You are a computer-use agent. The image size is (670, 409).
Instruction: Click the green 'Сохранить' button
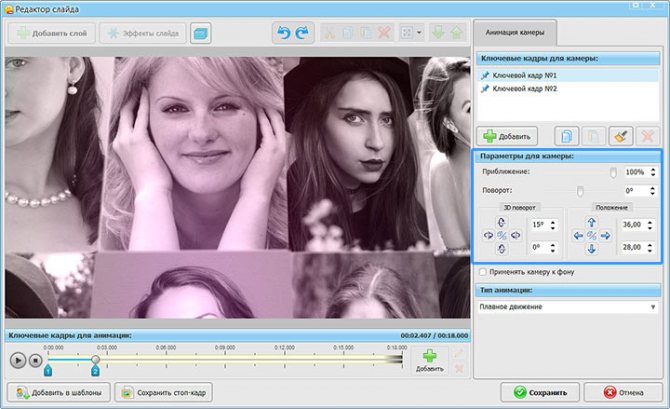point(541,393)
